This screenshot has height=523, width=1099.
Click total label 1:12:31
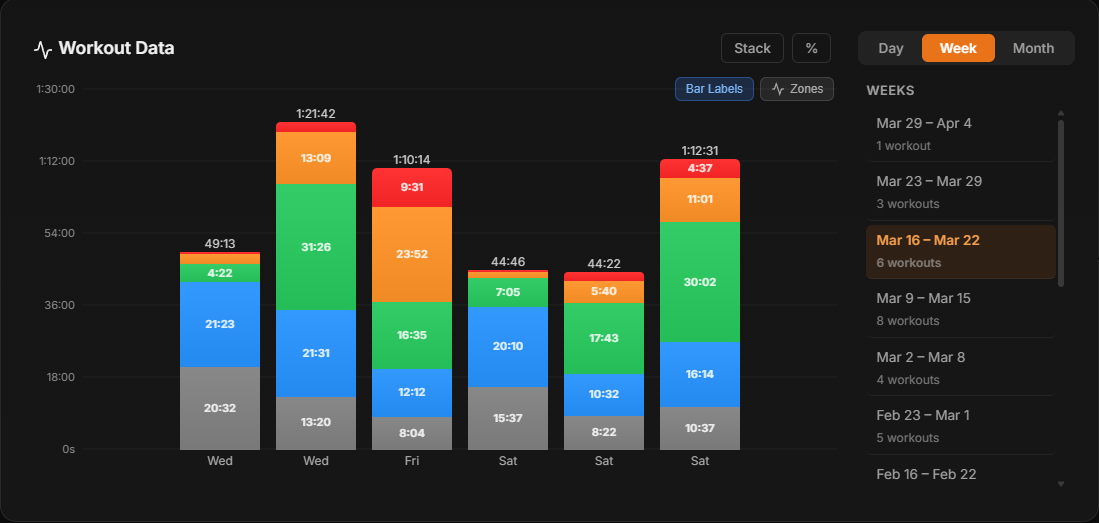[x=700, y=151]
